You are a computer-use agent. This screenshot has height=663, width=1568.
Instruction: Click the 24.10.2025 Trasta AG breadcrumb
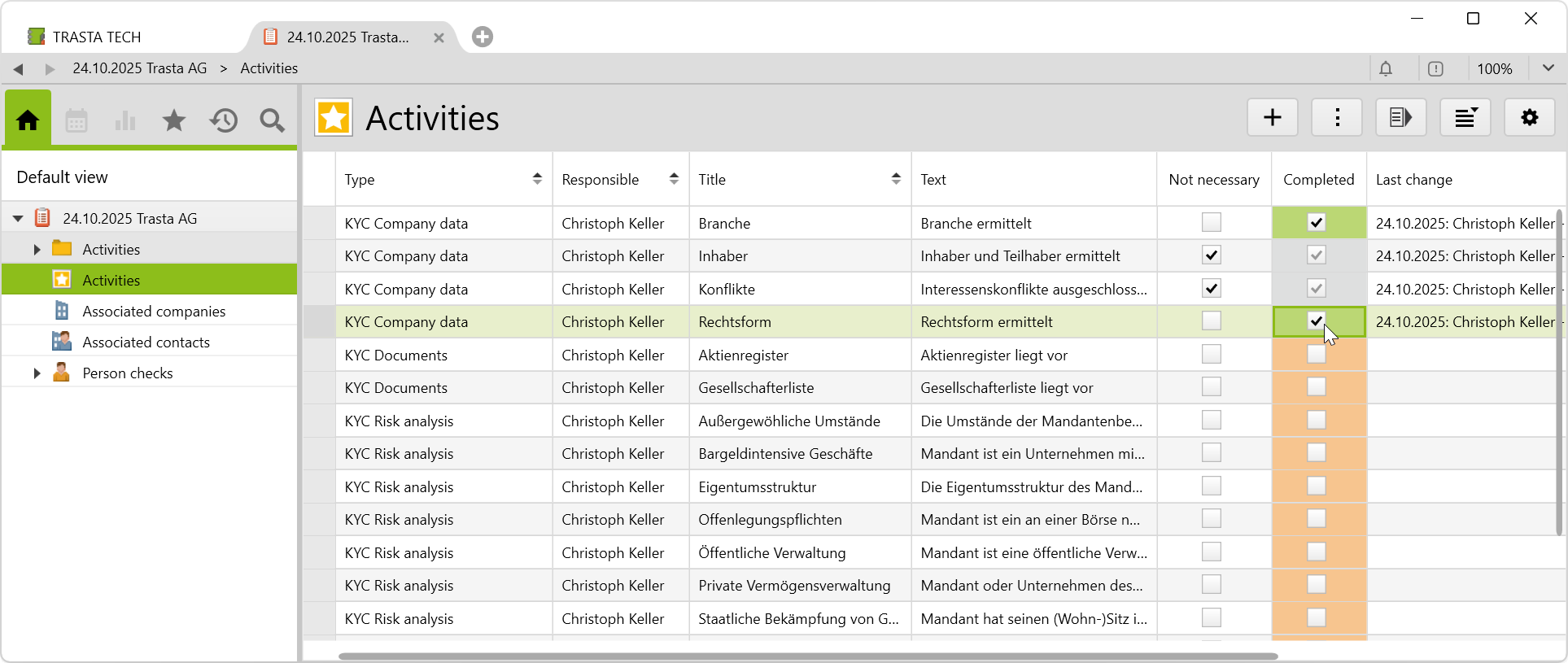(x=140, y=68)
